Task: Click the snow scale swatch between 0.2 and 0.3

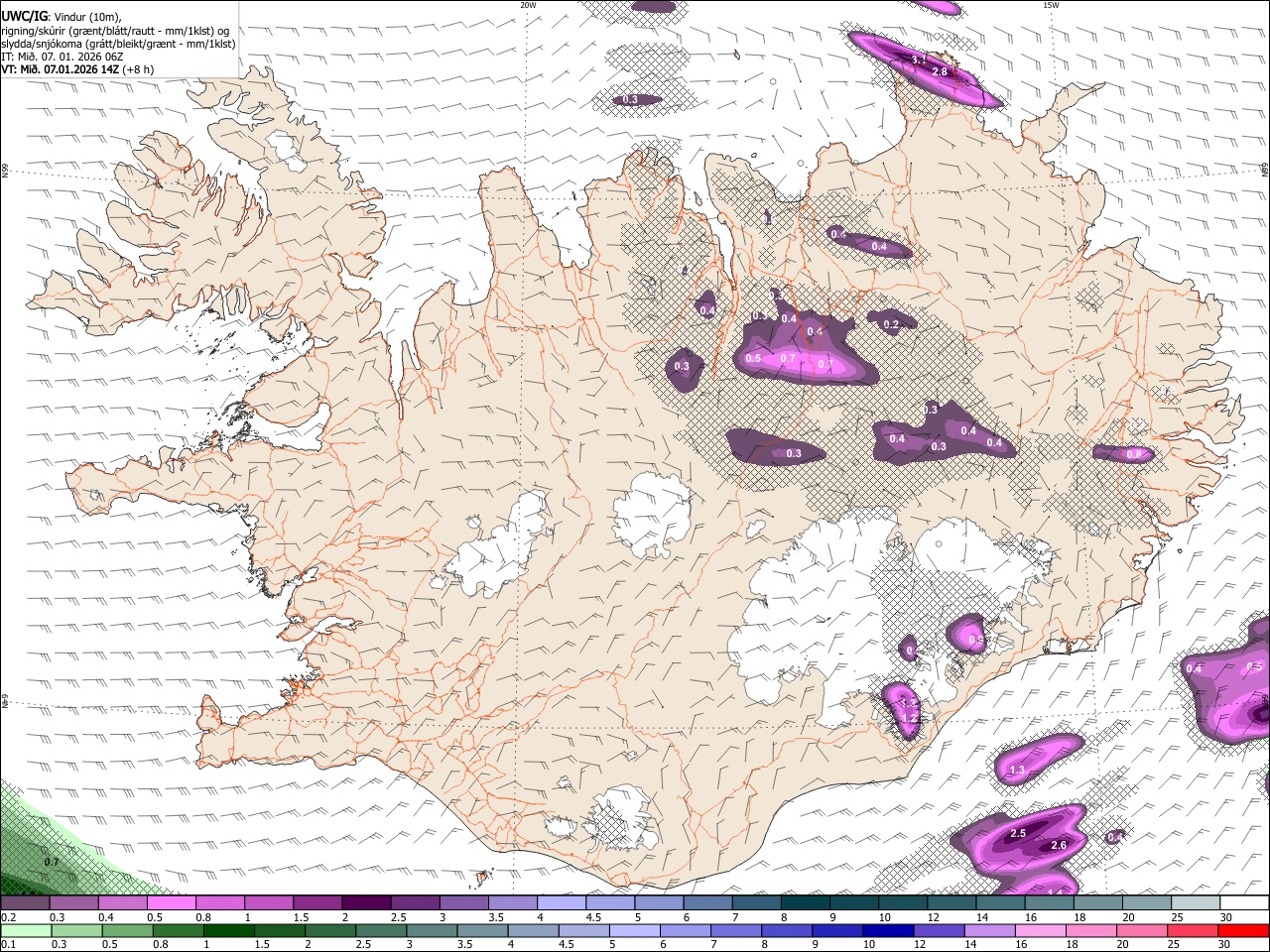Action: click(x=26, y=903)
